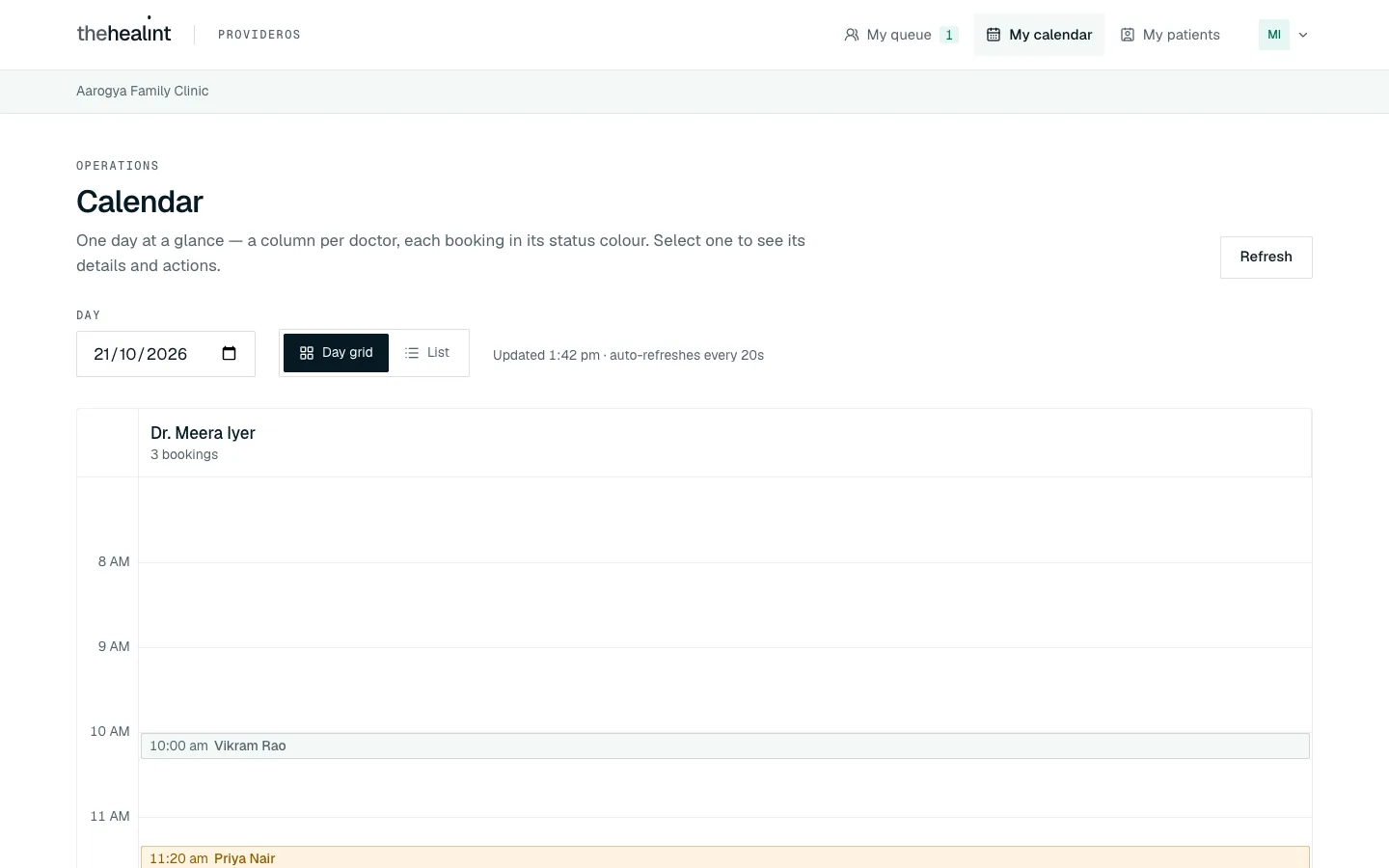This screenshot has height=868, width=1389.
Task: Click the 9 AM time label
Action: 114,646
